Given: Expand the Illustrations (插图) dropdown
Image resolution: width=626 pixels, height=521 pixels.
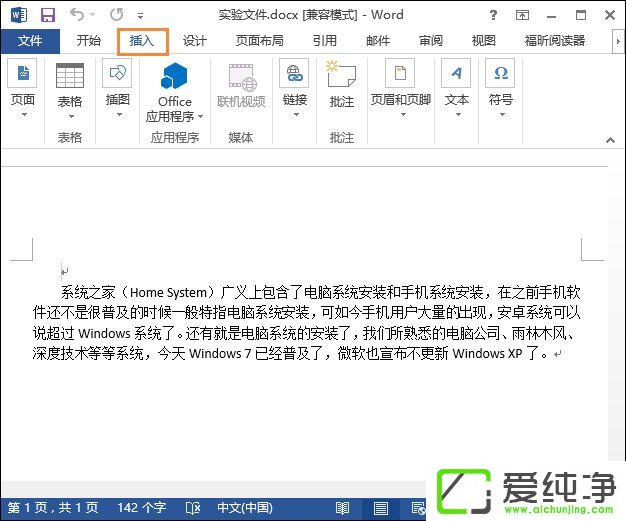Looking at the screenshot, I should [117, 114].
